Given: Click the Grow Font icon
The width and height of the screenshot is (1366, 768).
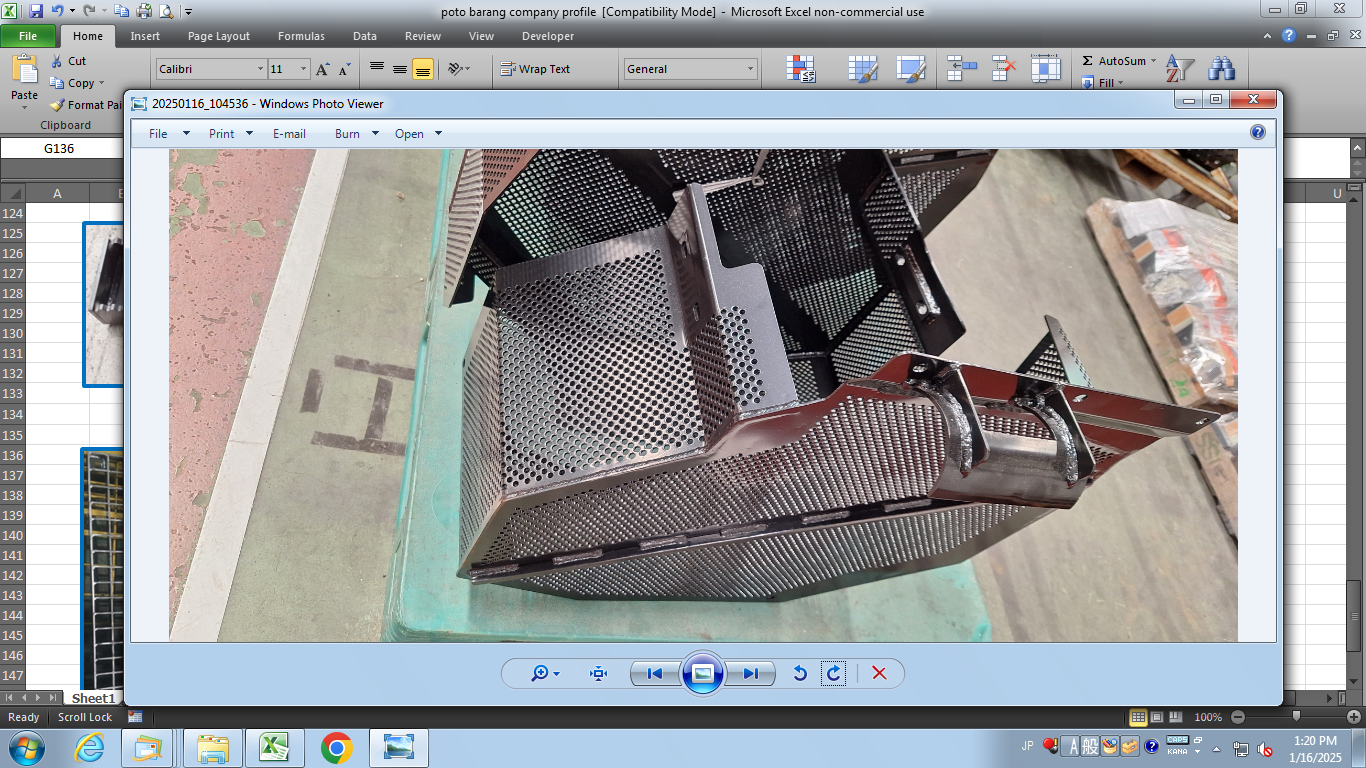Looking at the screenshot, I should [322, 69].
